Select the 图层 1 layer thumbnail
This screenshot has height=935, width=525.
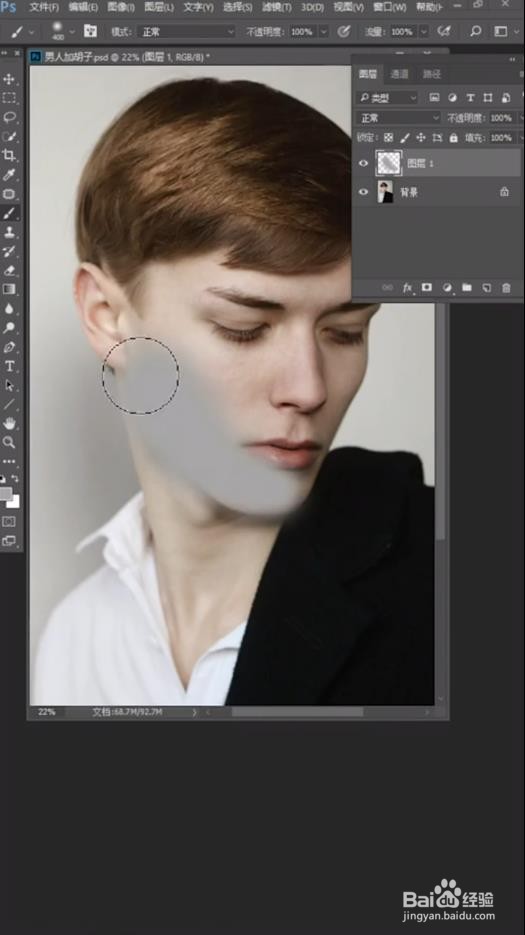[x=388, y=163]
